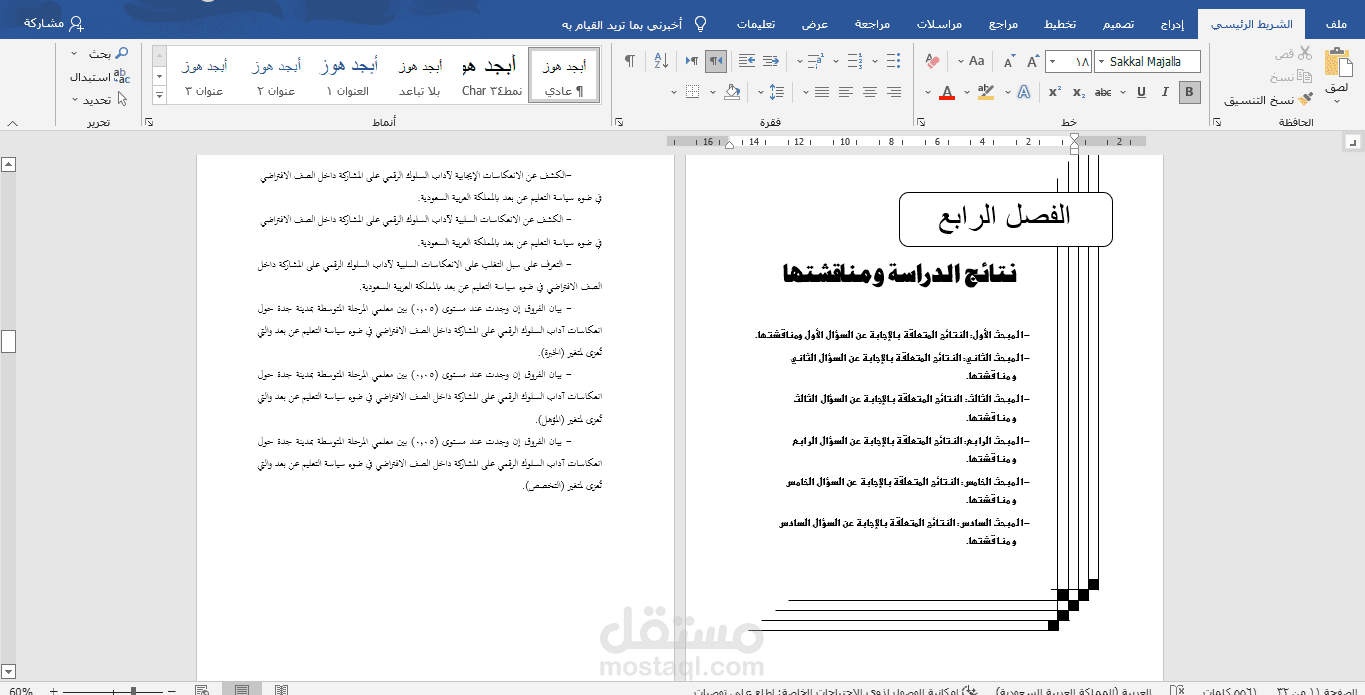Align text right in paragraph group
This screenshot has width=1365, height=695.
tap(893, 92)
